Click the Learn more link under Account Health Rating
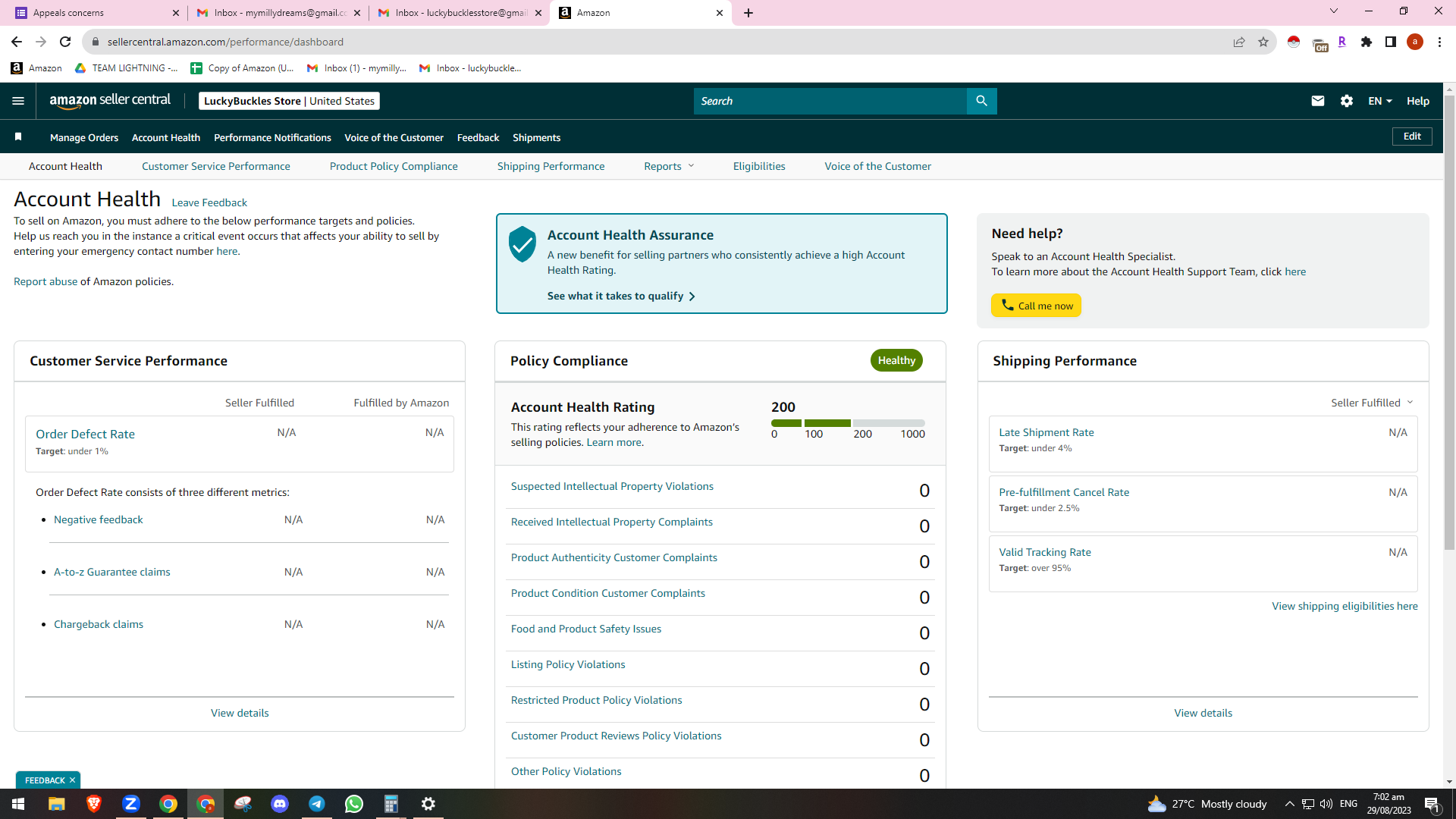Viewport: 1456px width, 819px height. 614,442
